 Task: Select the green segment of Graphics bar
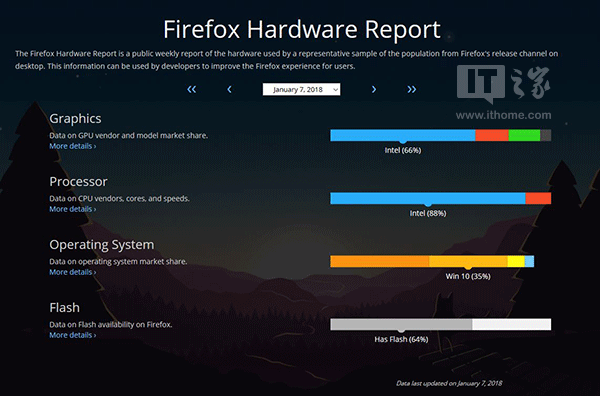(524, 135)
